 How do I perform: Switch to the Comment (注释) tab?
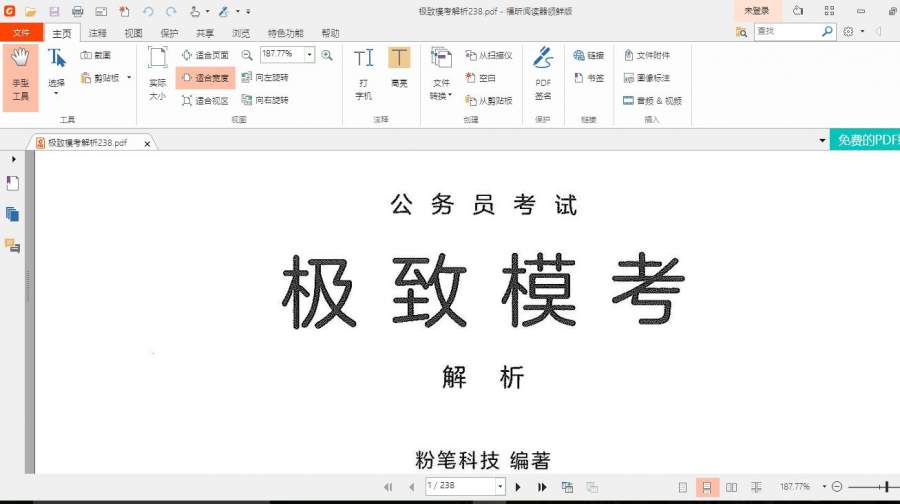pyautogui.click(x=98, y=33)
